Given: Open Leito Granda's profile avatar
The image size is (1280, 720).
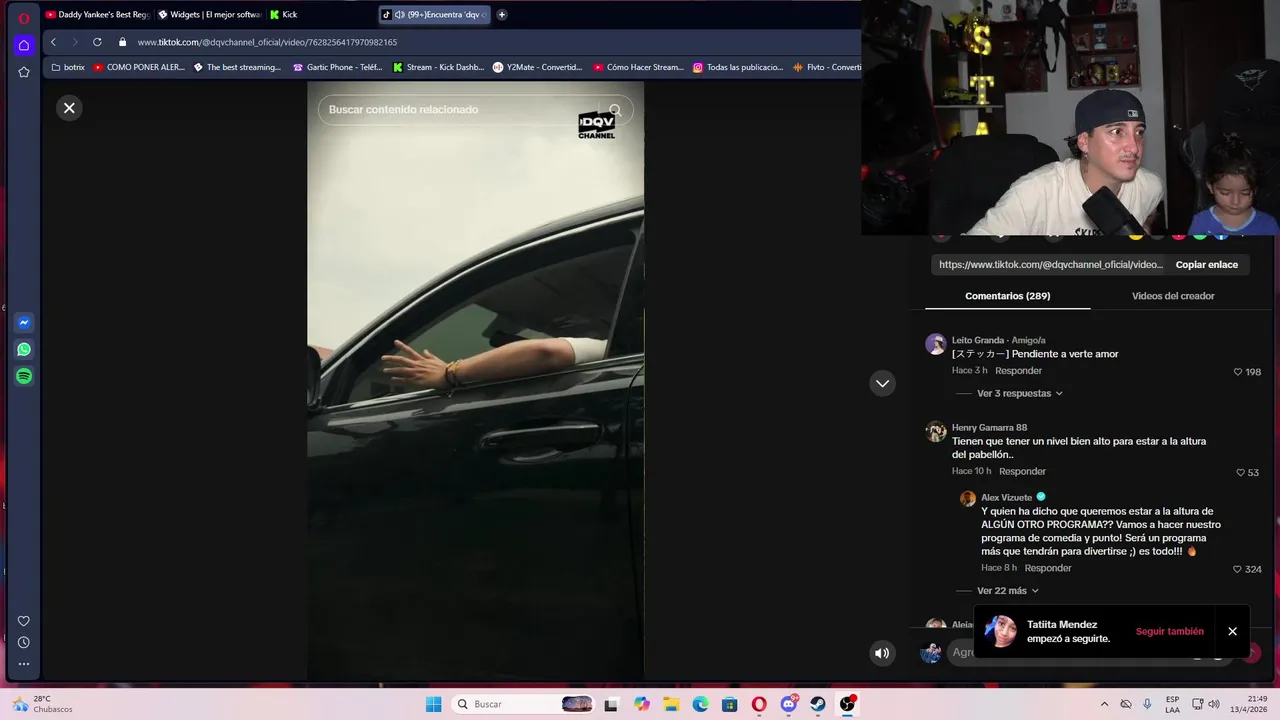Looking at the screenshot, I should tap(936, 344).
